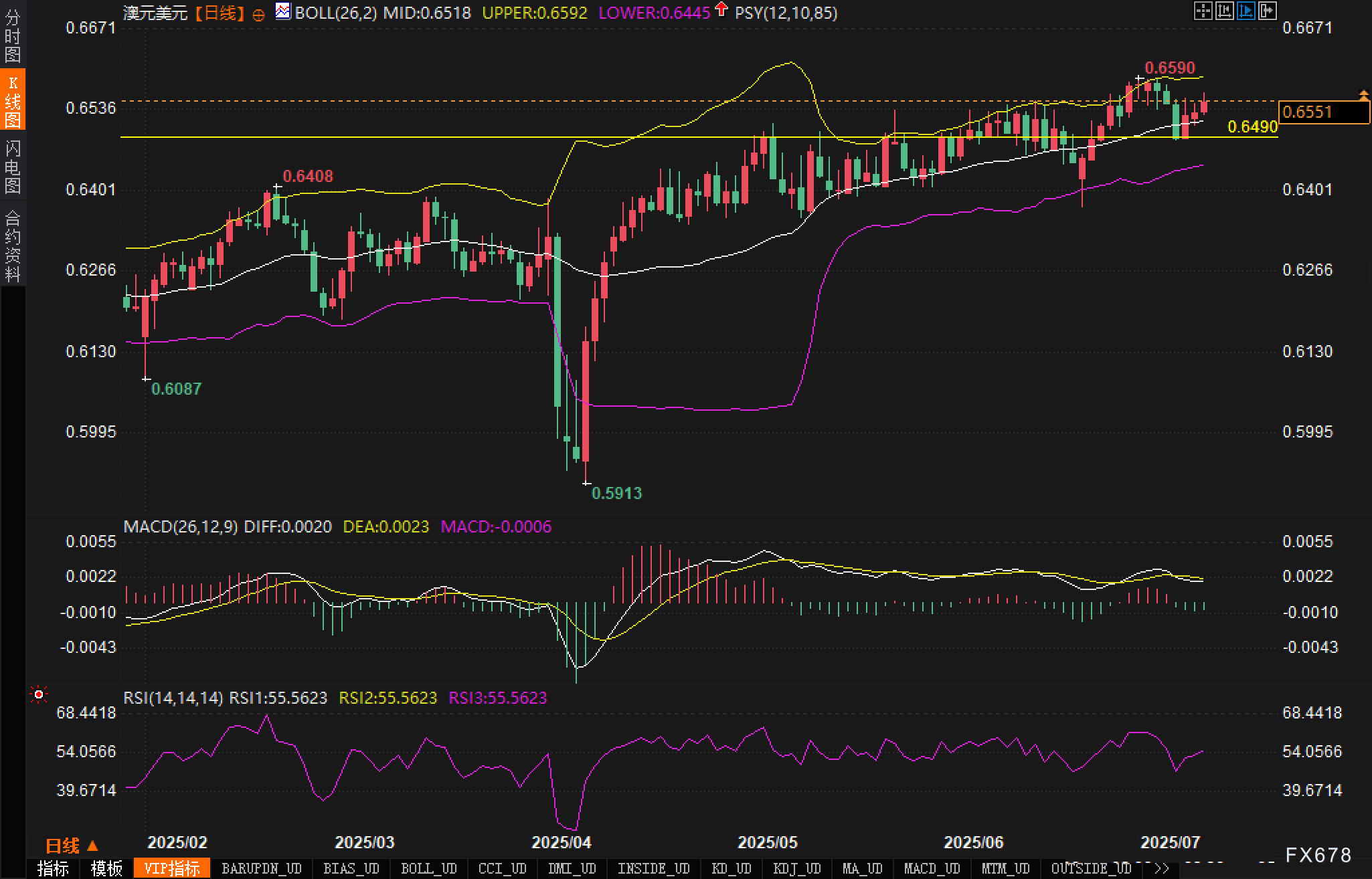This screenshot has width=1372, height=879.
Task: Click the crosshair cursor icon at top right
Action: 1203,11
